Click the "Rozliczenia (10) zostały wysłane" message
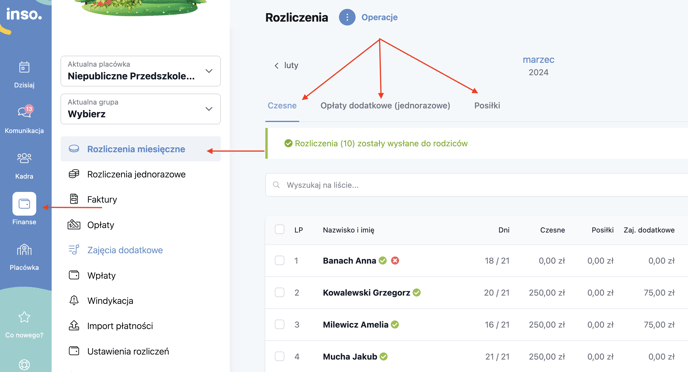Image resolution: width=688 pixels, height=372 pixels. tap(381, 143)
